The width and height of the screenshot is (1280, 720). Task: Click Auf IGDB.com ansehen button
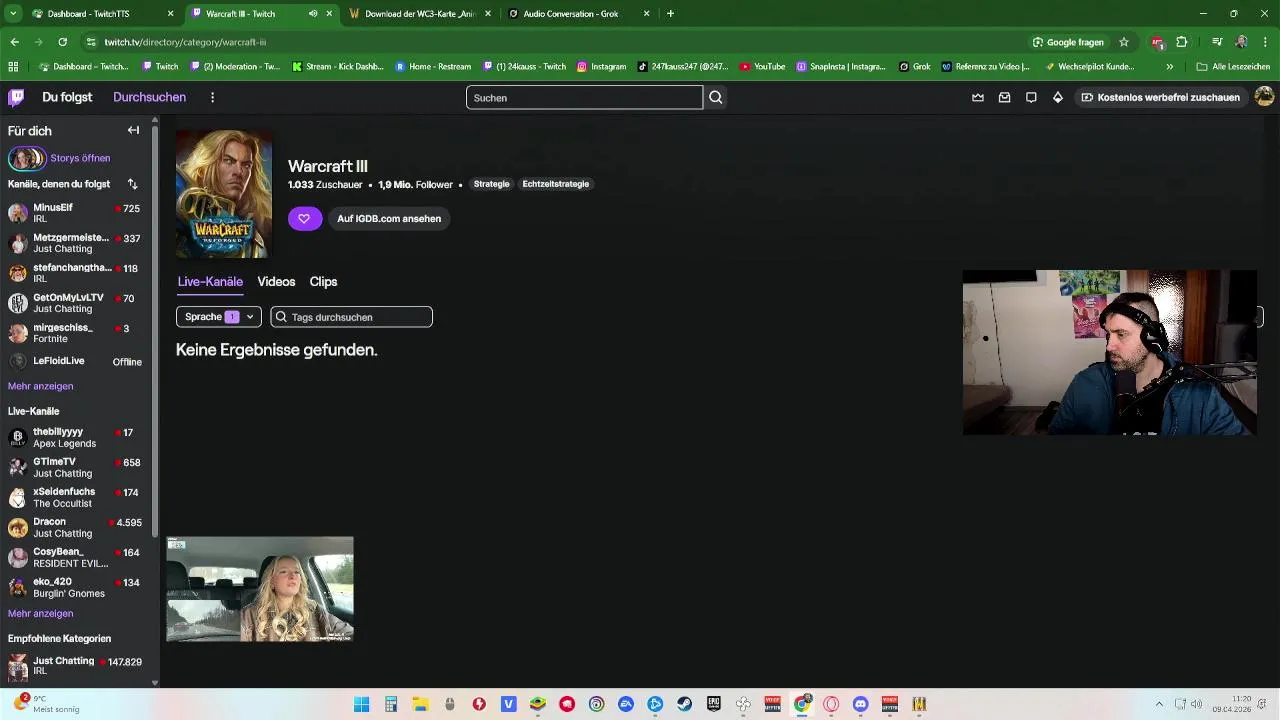[389, 218]
